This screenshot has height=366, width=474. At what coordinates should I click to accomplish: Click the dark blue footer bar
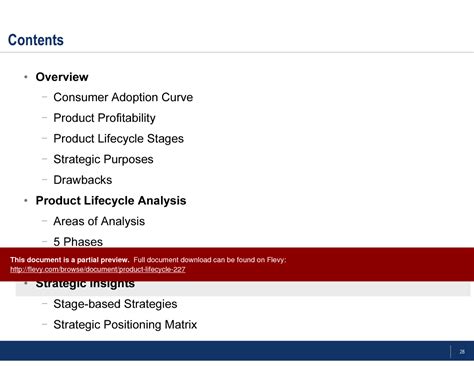tap(237, 351)
